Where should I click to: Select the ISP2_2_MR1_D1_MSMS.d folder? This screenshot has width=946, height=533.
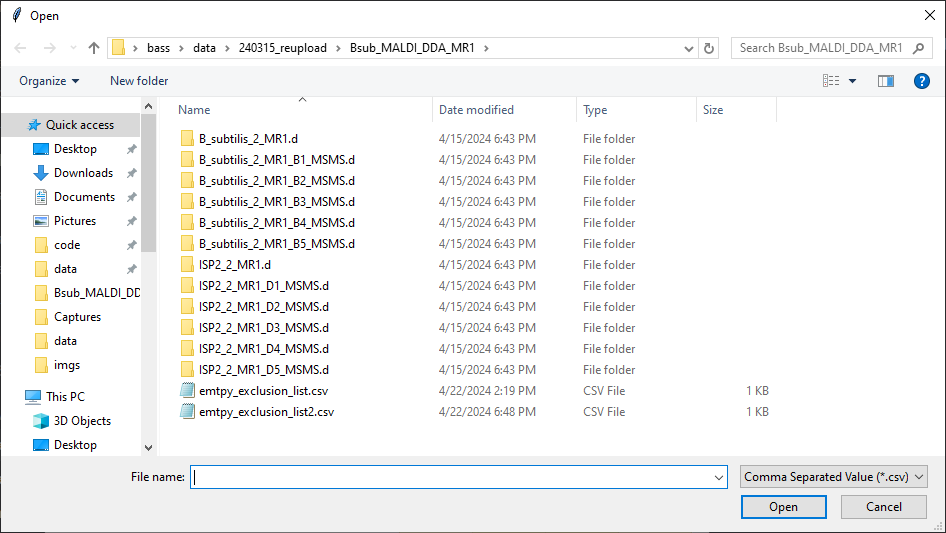[264, 286]
